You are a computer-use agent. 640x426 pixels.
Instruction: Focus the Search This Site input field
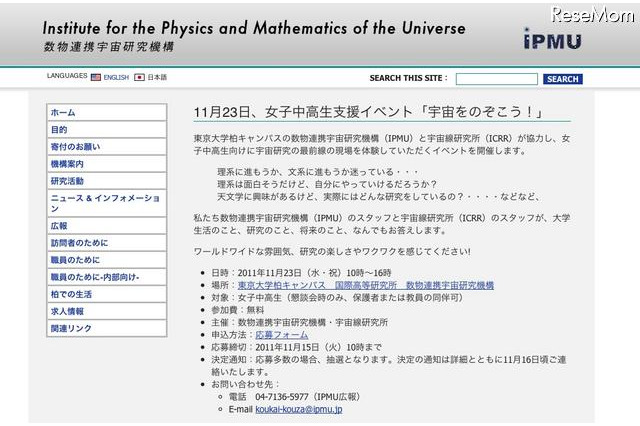point(496,79)
